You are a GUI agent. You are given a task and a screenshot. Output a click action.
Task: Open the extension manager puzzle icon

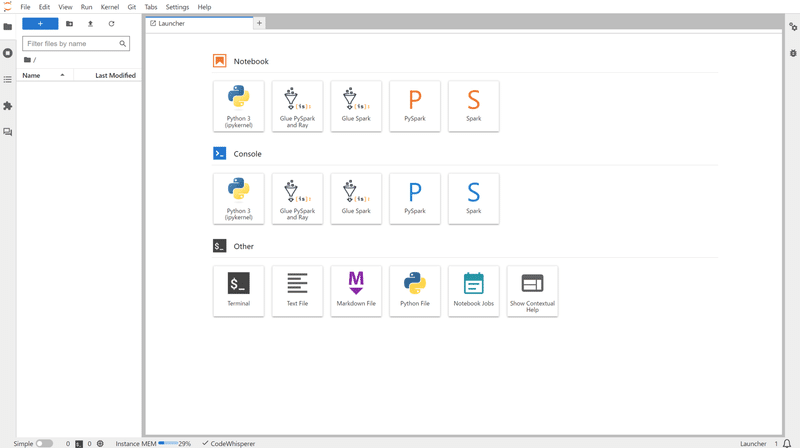click(8, 106)
